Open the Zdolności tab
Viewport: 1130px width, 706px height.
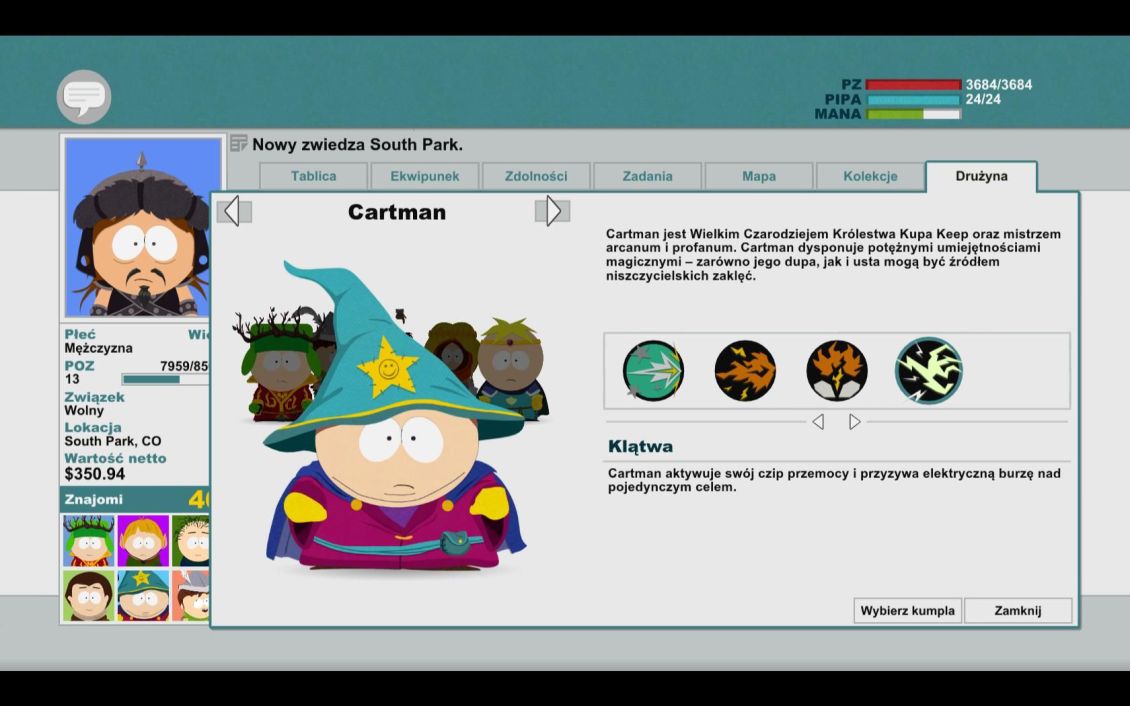(x=535, y=176)
